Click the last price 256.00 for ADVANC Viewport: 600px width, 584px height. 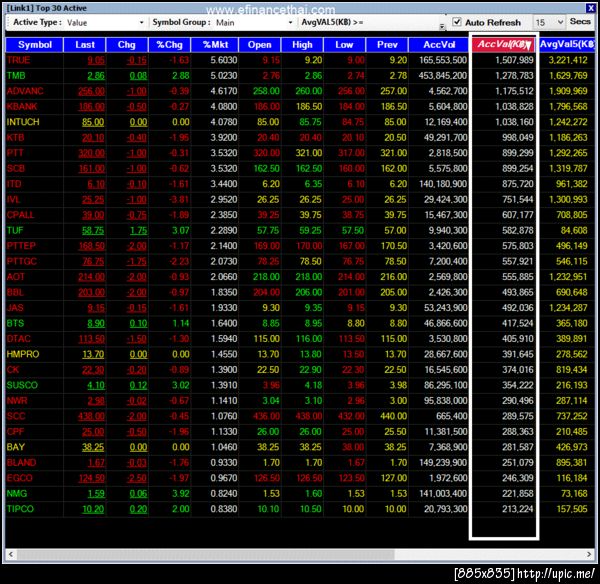click(x=91, y=91)
